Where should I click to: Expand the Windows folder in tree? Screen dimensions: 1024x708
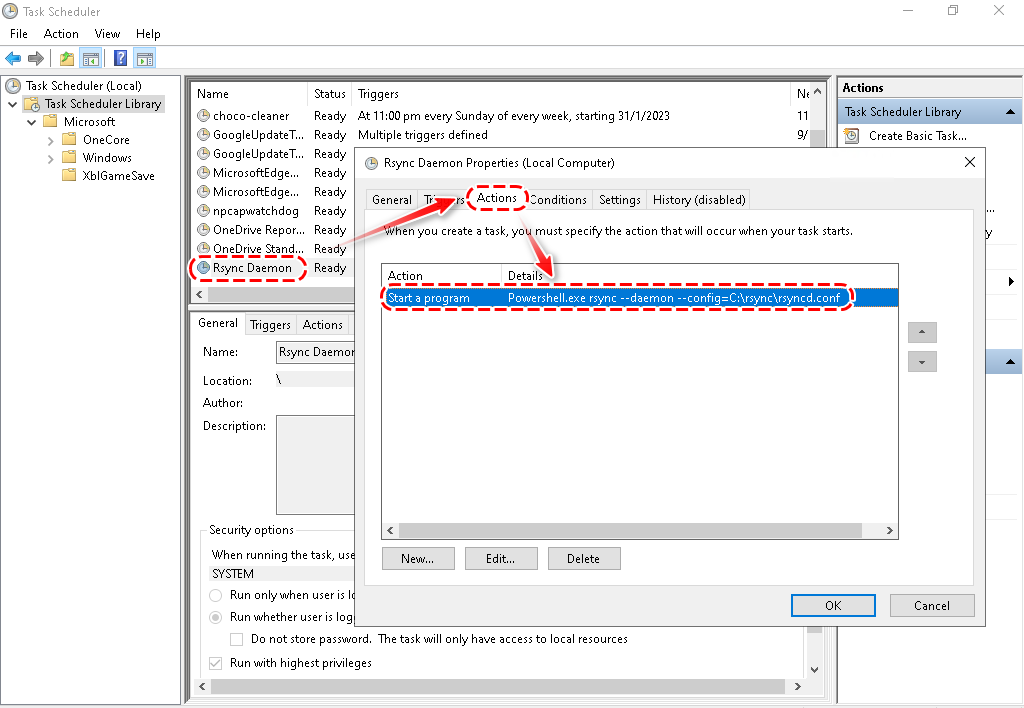[x=51, y=158]
